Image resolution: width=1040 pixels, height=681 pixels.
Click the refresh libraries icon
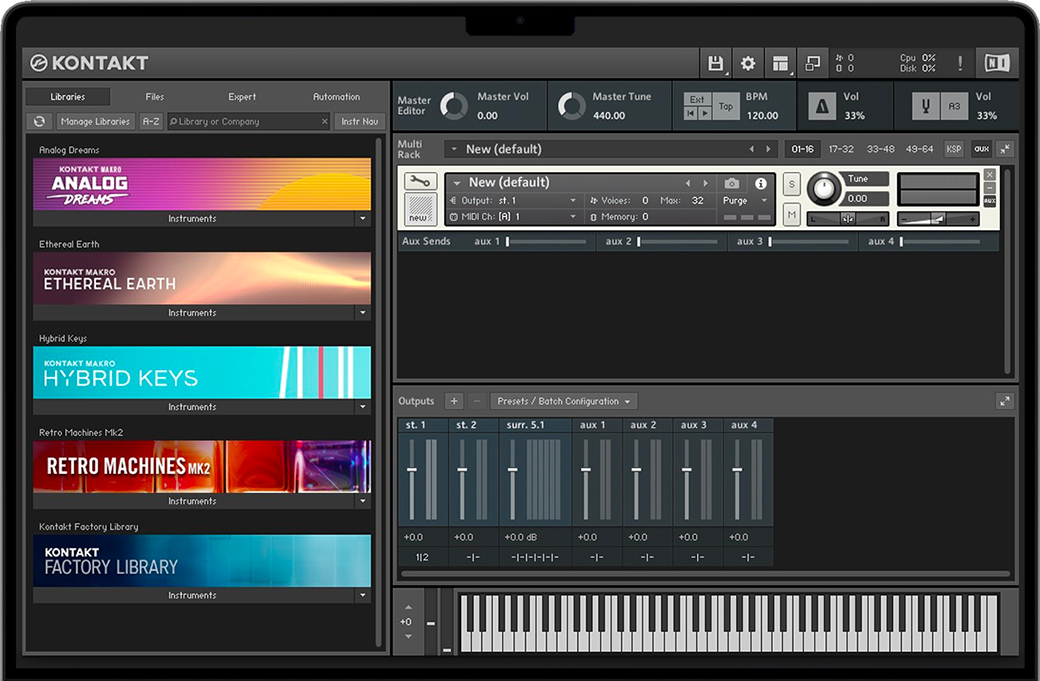coord(39,121)
